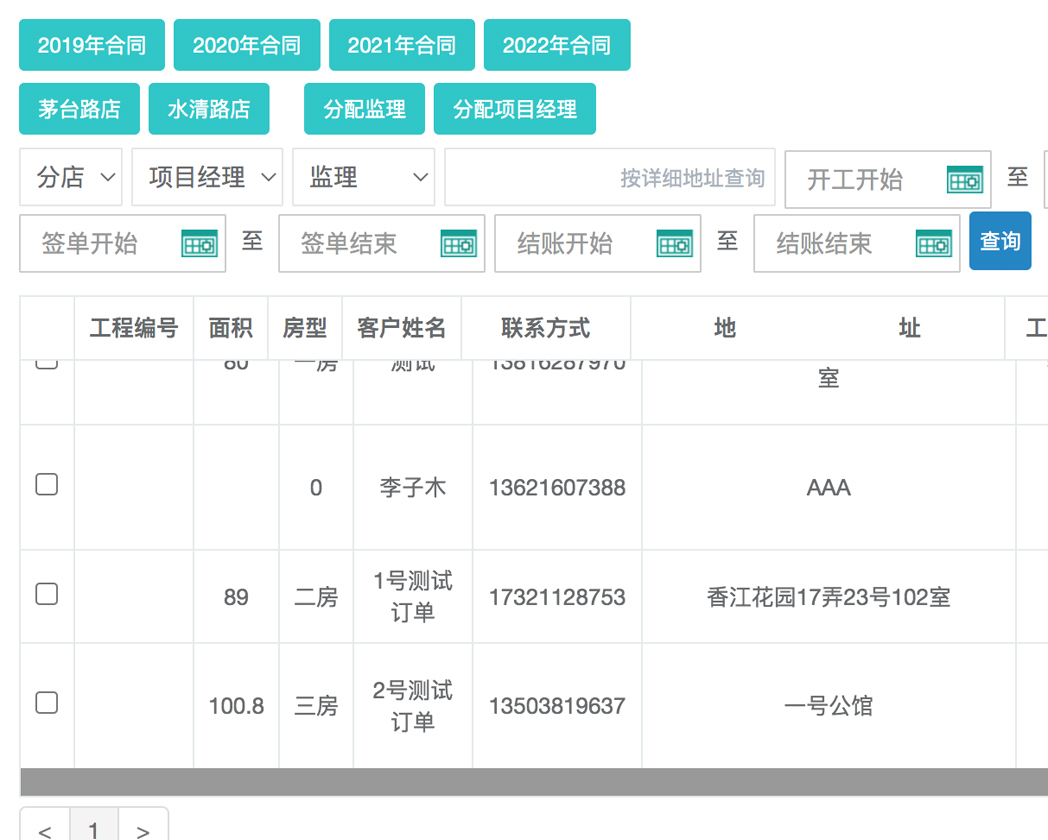Go to previous page arrow

[x=45, y=829]
